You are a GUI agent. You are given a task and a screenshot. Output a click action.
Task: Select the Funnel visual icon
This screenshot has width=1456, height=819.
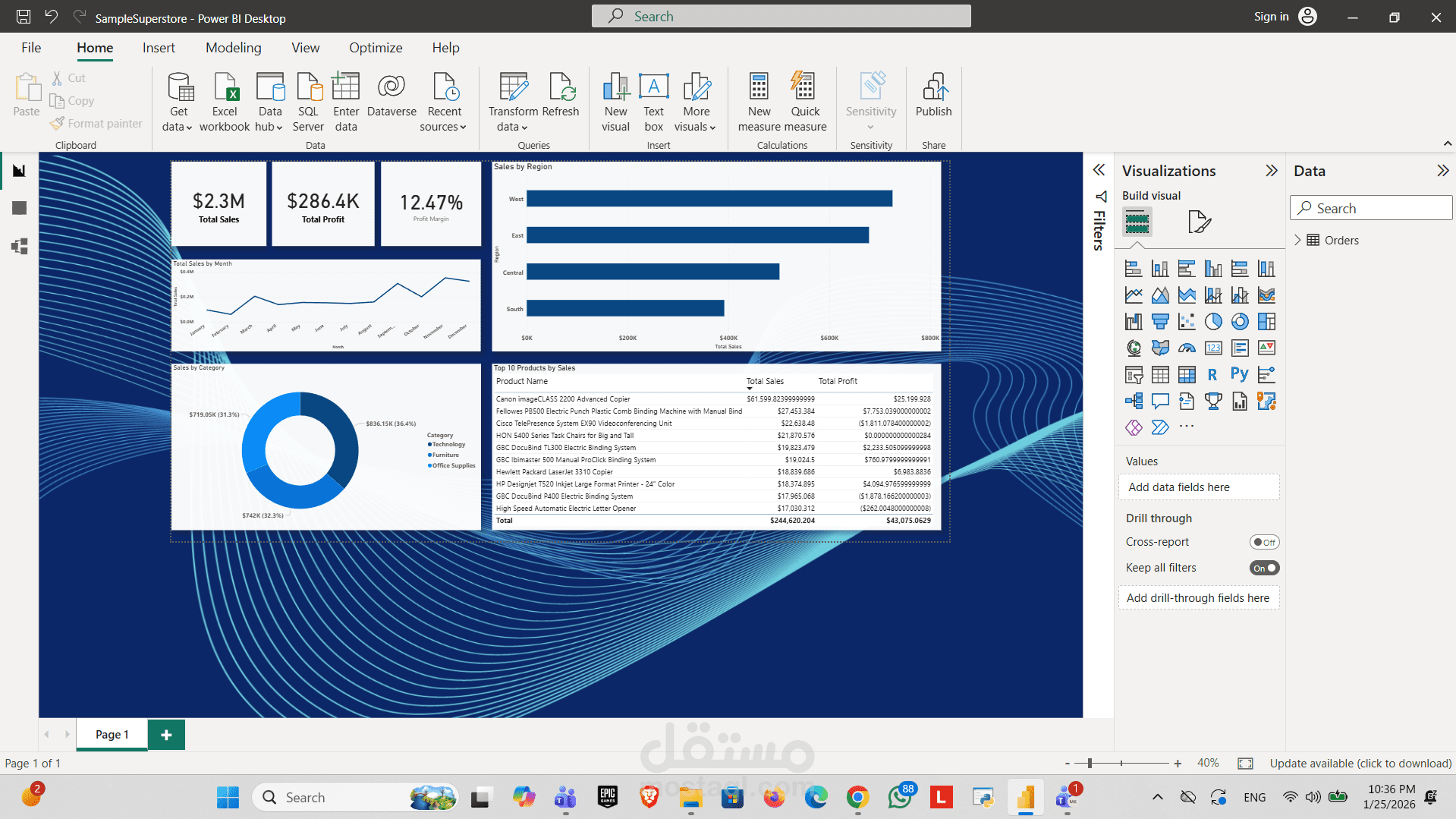click(1160, 322)
